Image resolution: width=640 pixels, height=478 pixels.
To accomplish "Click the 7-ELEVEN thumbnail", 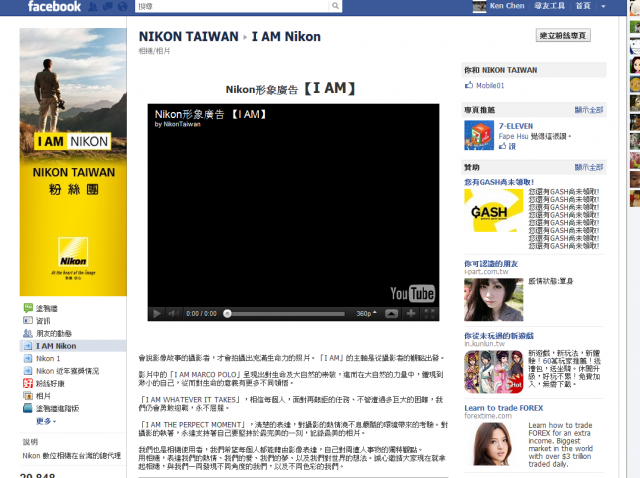I will point(479,136).
